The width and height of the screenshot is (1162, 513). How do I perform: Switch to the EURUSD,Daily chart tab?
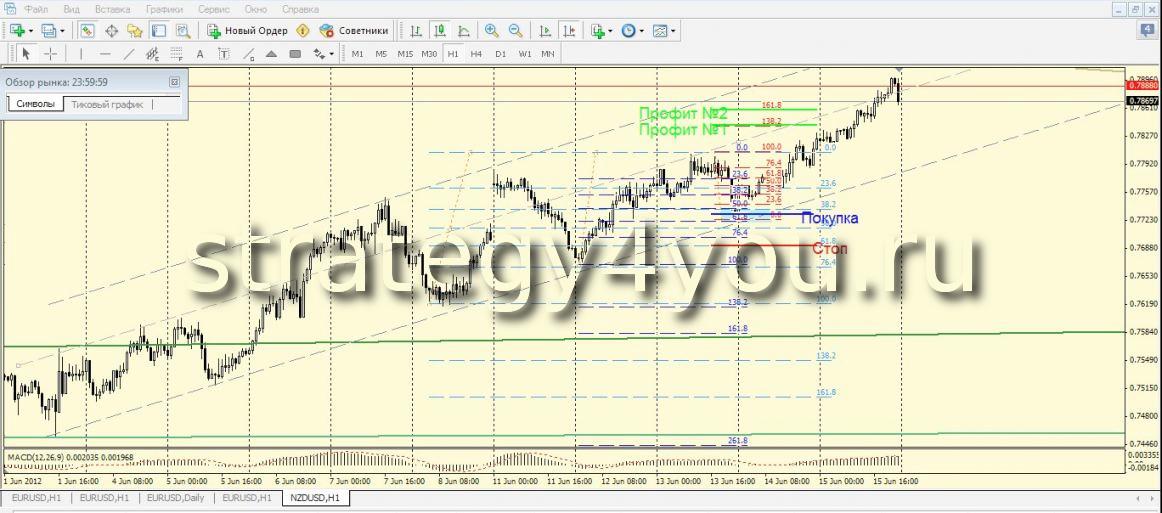[x=177, y=497]
